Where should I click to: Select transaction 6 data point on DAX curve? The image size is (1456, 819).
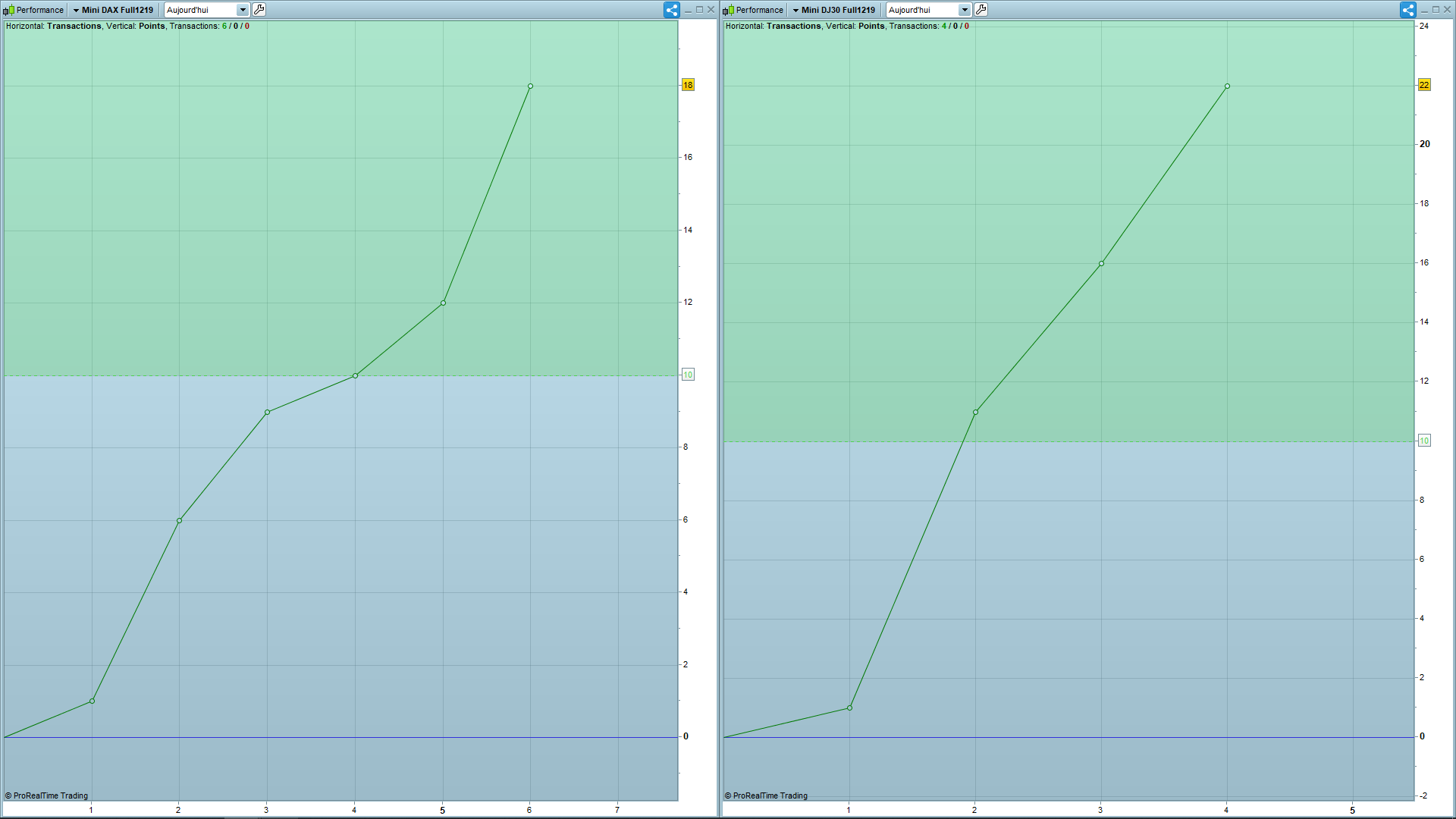pyautogui.click(x=530, y=86)
